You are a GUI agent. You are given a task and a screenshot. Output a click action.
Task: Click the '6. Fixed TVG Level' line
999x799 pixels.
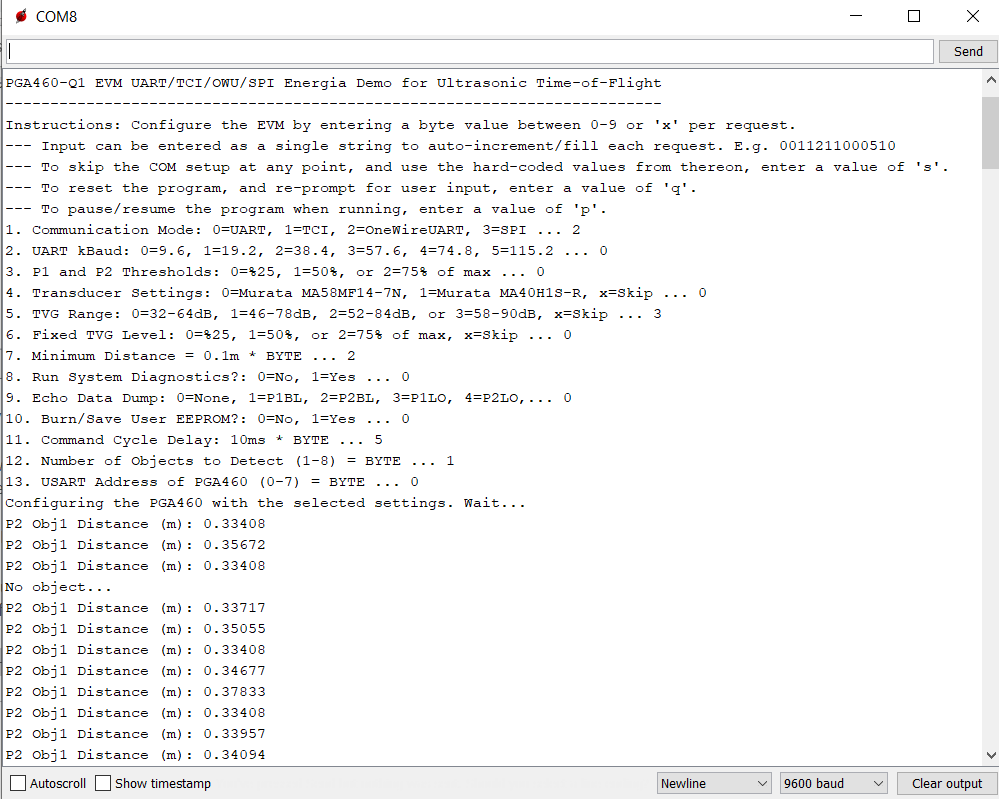289,335
